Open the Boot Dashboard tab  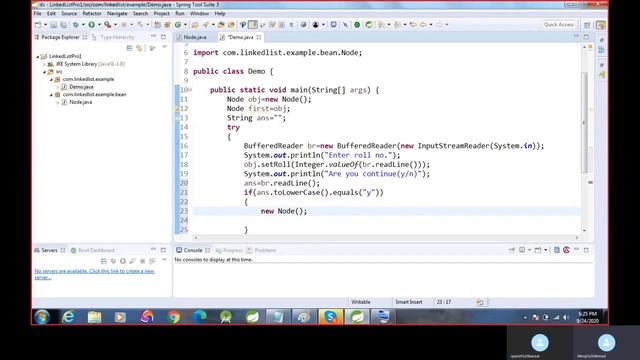click(93, 250)
